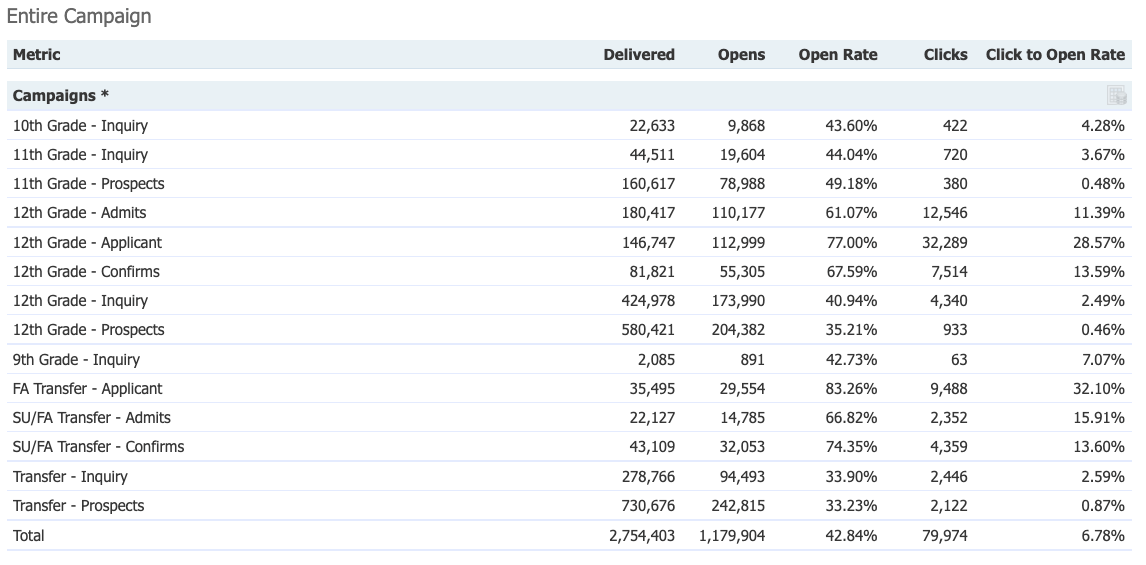Click the Total row label

coord(28,536)
